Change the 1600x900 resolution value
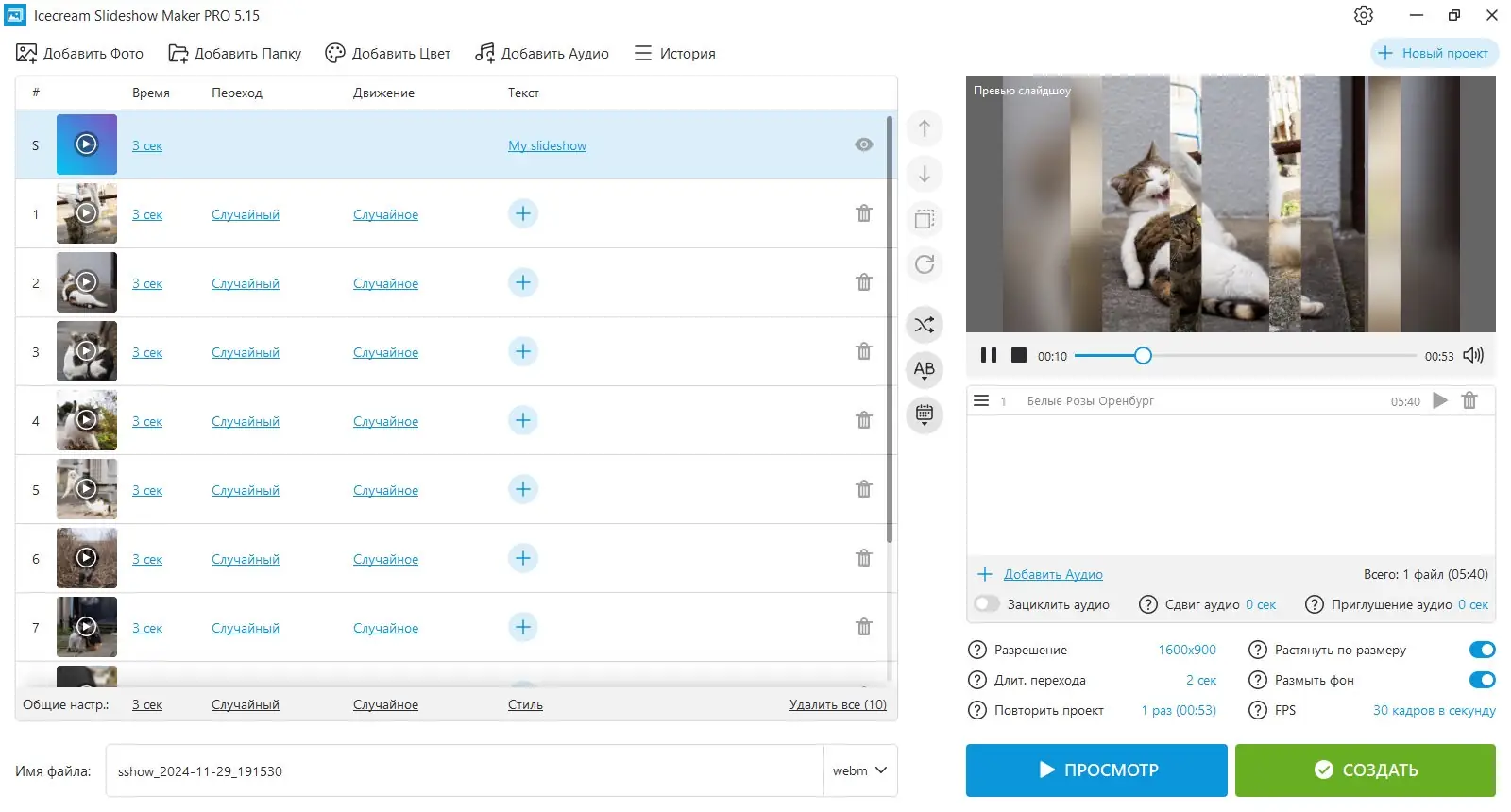 click(x=1187, y=651)
